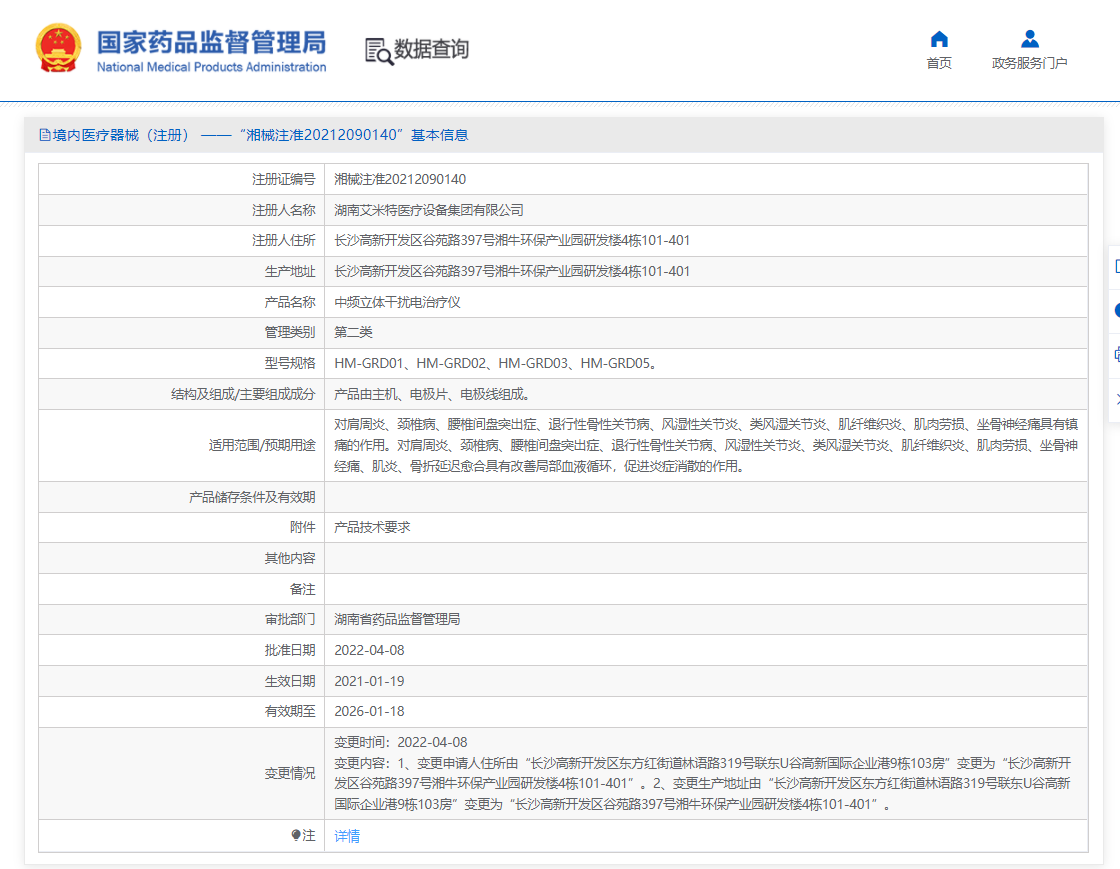The width and height of the screenshot is (1120, 869).
Task: Click effective date 2021-01-19
Action: pyautogui.click(x=369, y=681)
